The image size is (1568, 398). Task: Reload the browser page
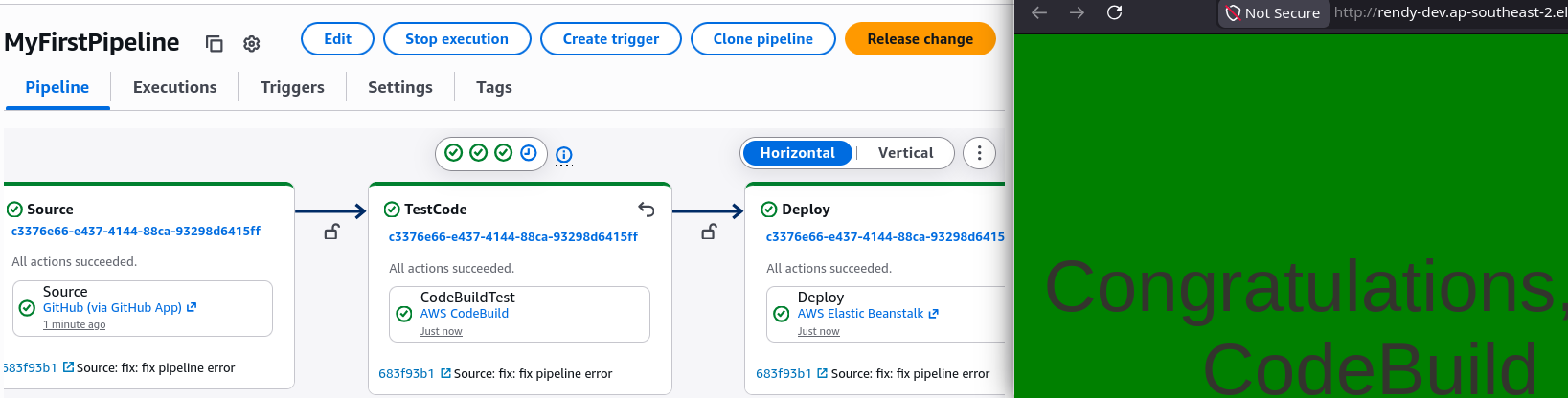pos(1114,12)
